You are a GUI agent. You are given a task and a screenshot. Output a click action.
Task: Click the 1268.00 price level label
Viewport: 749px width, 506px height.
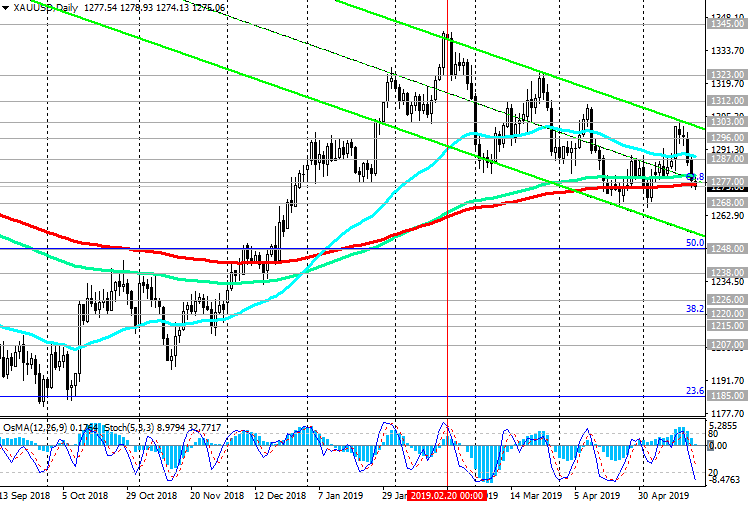tap(727, 203)
